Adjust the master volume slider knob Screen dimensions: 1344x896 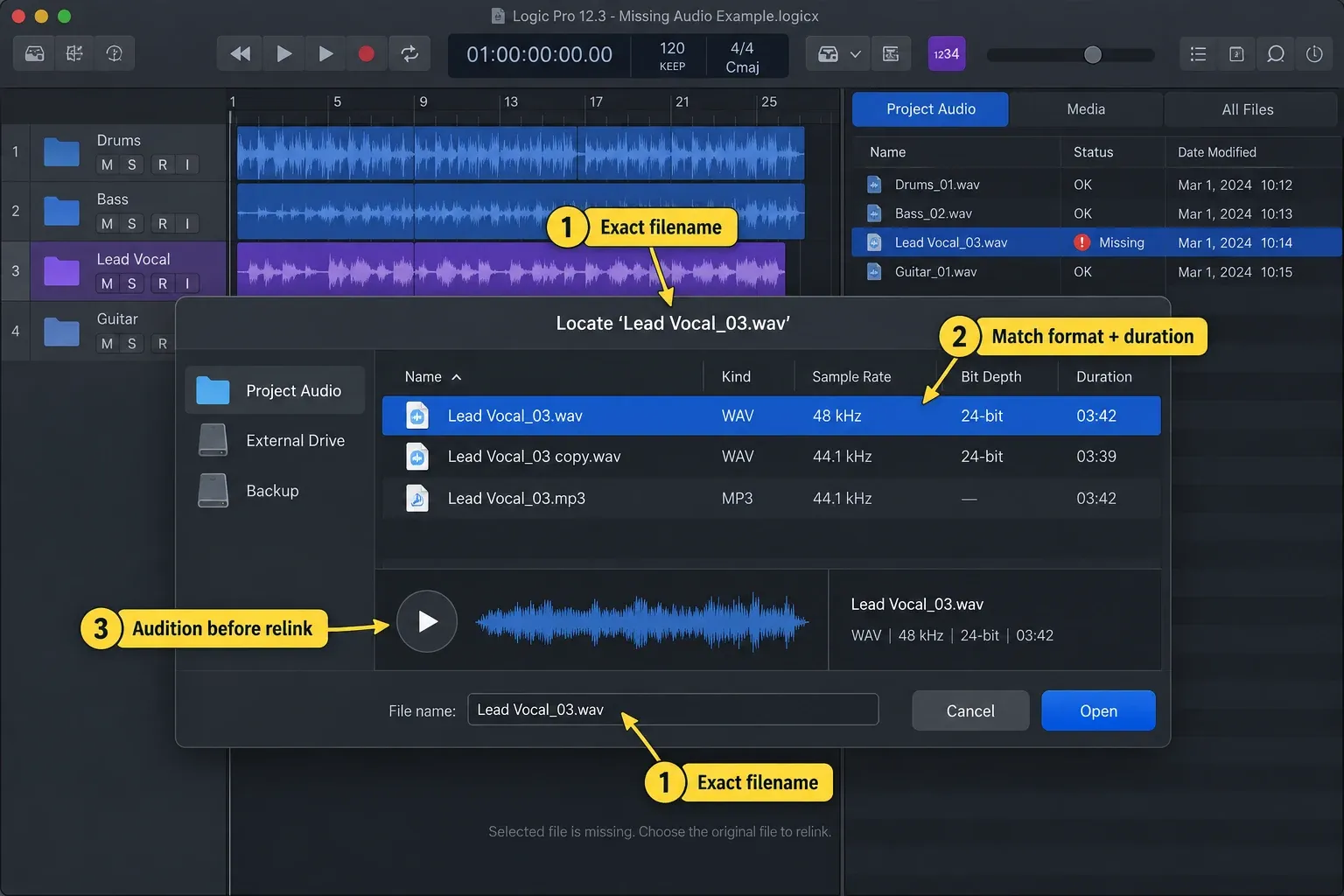click(1093, 54)
